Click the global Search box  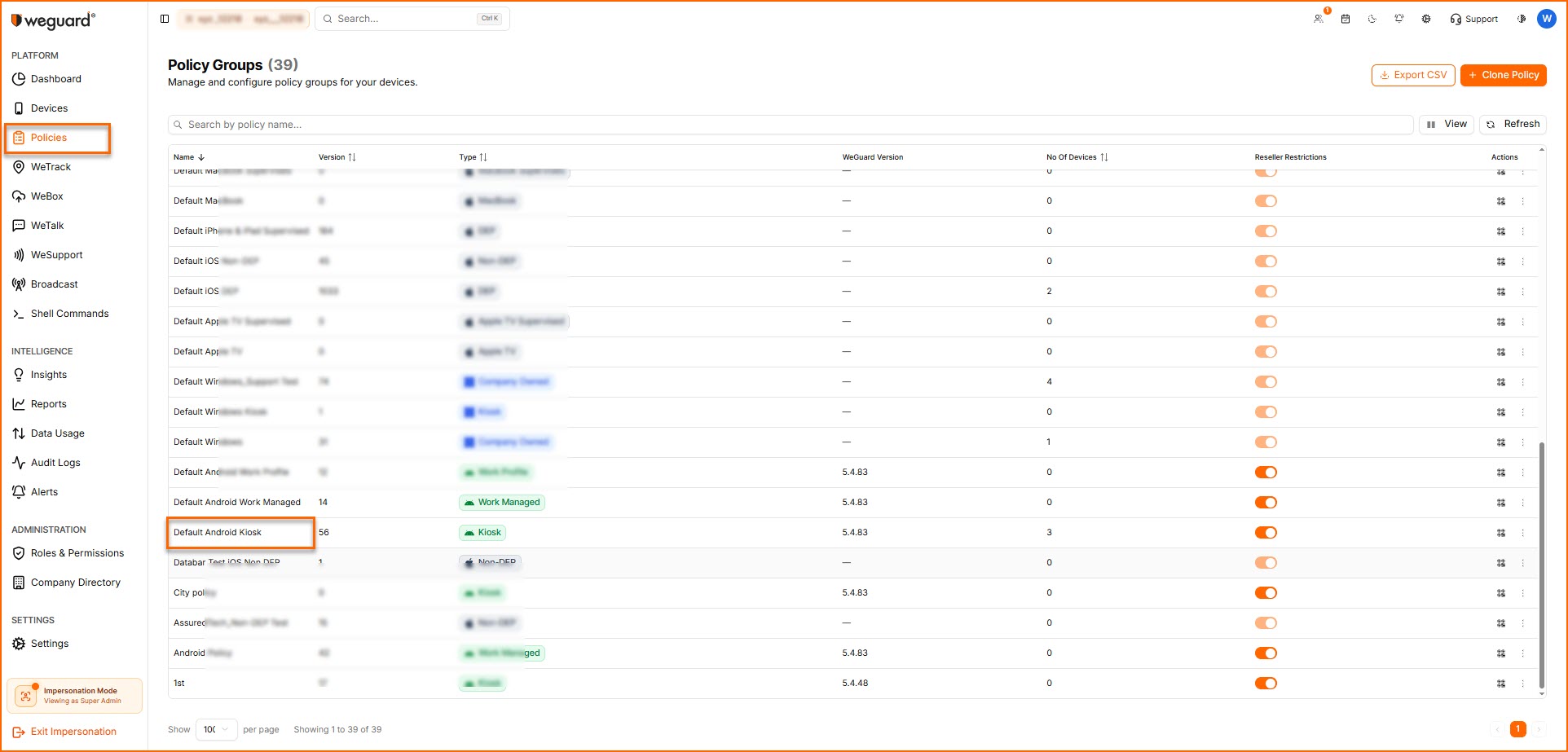point(412,19)
